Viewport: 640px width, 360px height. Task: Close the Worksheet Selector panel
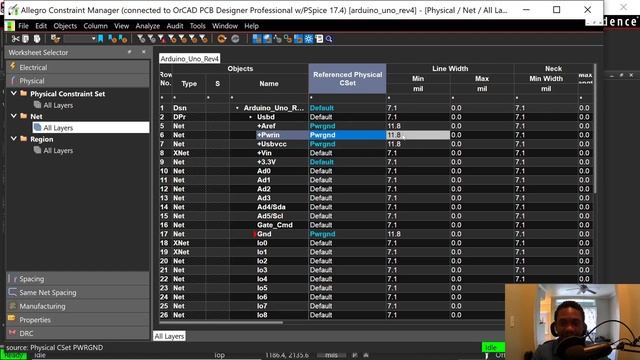pos(144,52)
